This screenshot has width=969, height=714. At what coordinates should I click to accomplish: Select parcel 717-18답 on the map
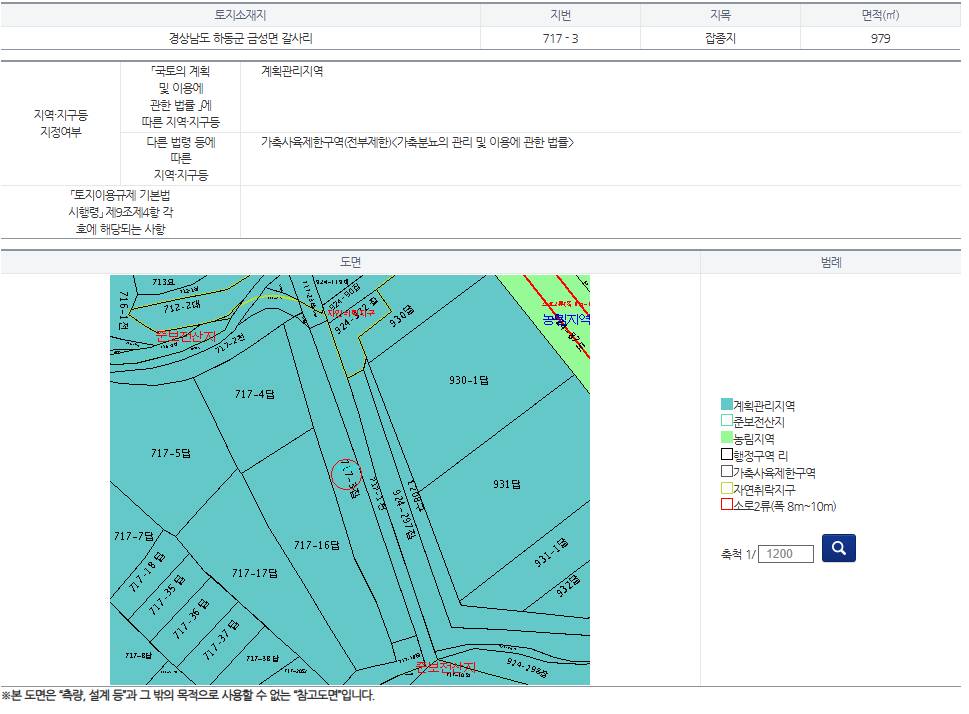tap(147, 572)
